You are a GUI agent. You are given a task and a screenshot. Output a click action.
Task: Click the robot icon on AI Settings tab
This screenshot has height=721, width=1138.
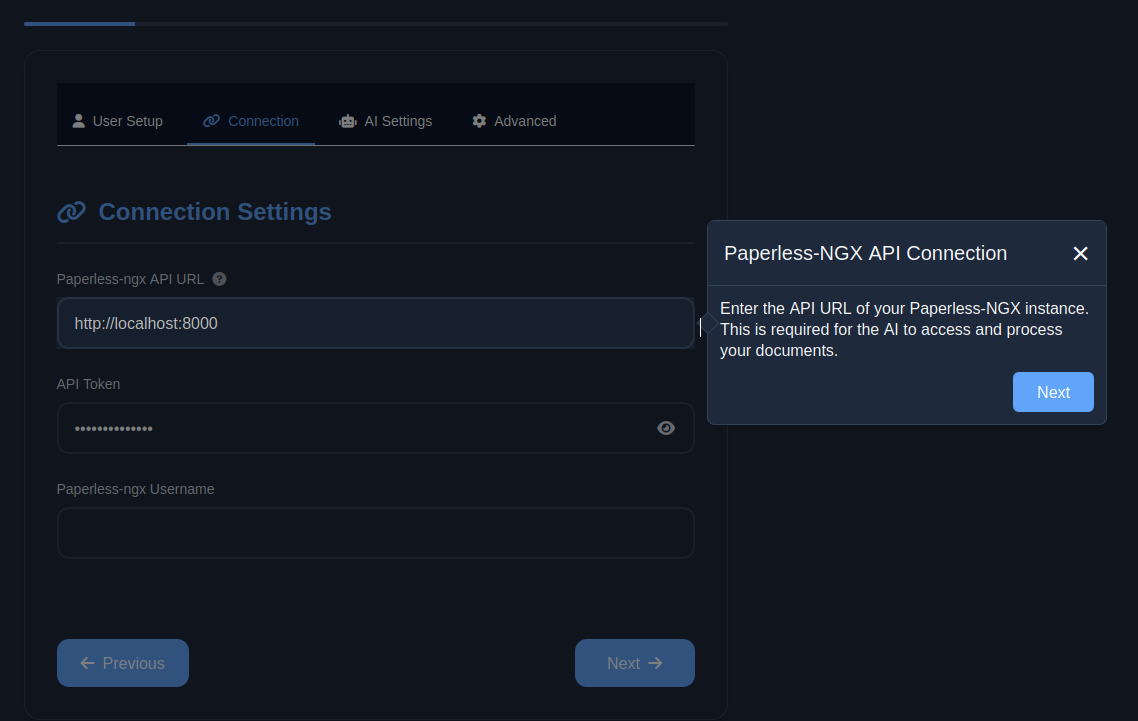pyautogui.click(x=348, y=121)
